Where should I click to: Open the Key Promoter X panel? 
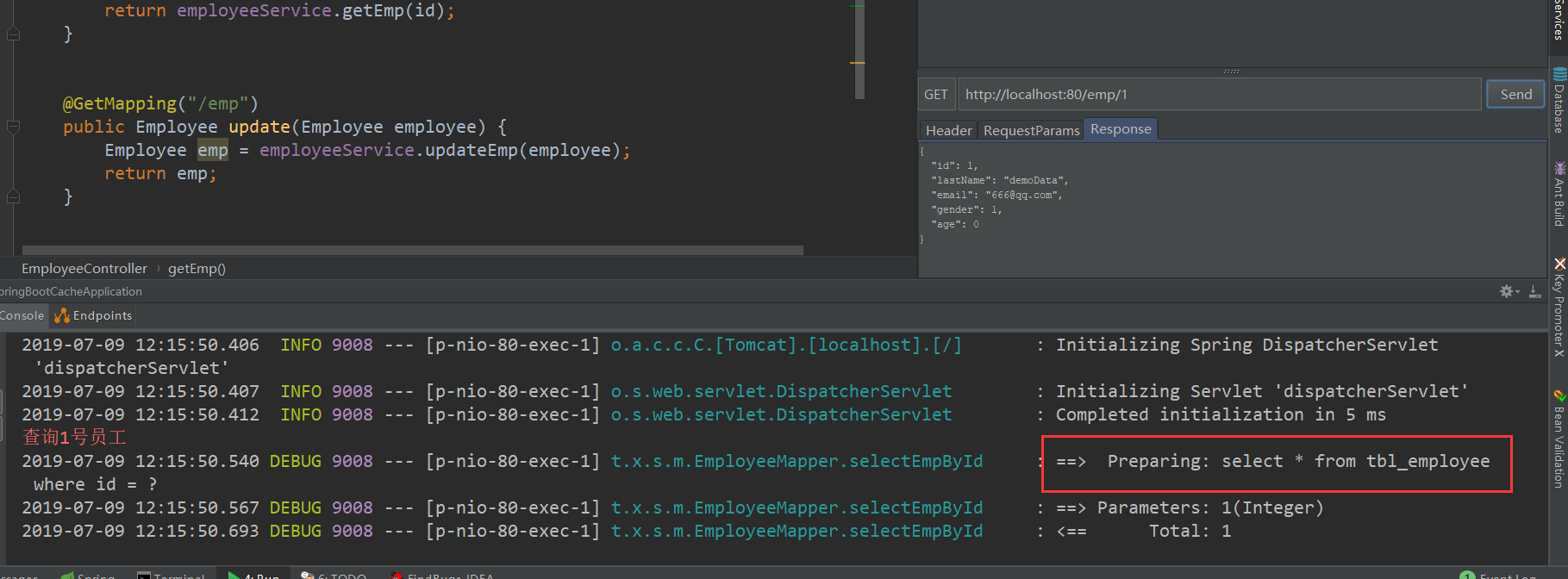coord(1559,307)
